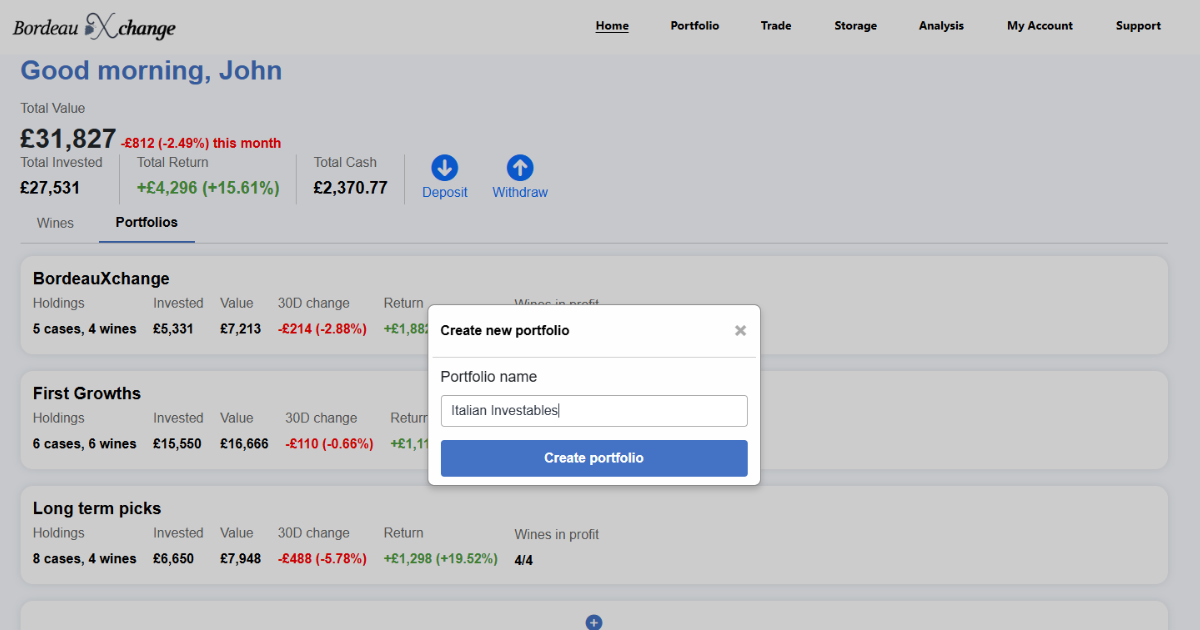Image resolution: width=1200 pixels, height=630 pixels.
Task: Click invested amount £15,550
Action: coord(177,443)
